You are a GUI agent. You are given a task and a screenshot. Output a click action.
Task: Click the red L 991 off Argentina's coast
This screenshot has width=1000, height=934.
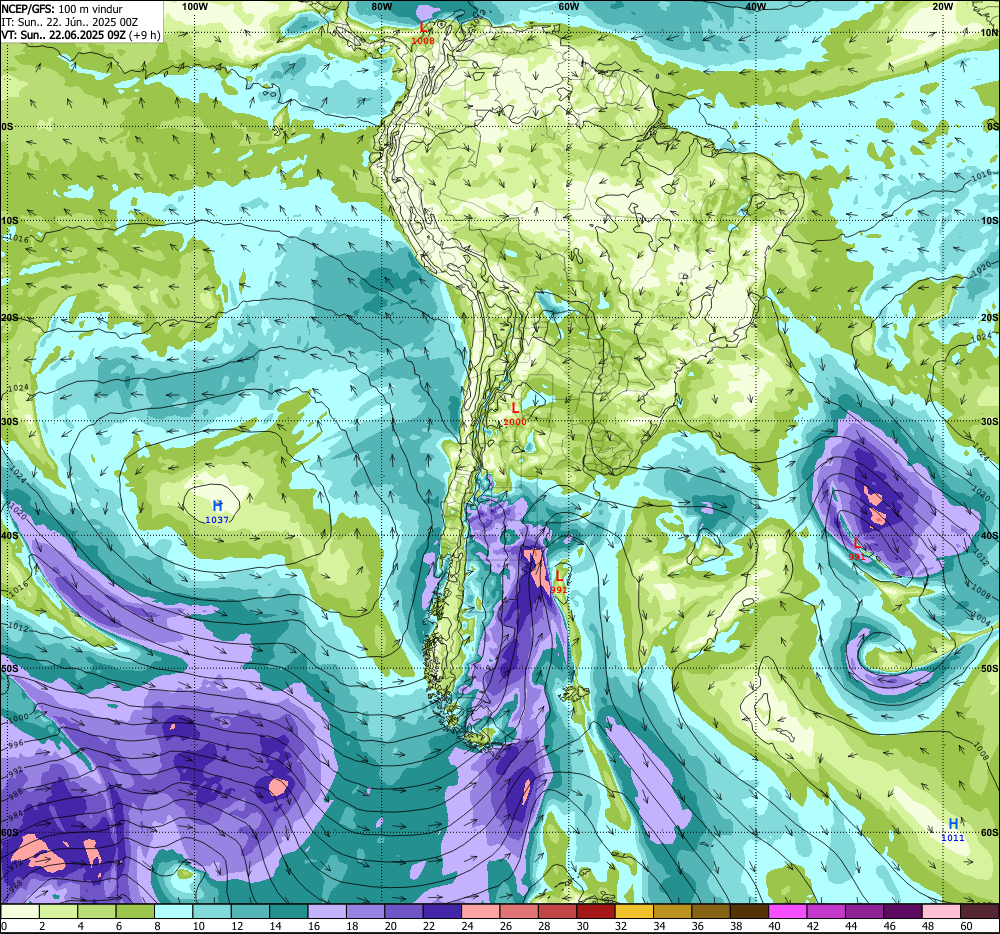(x=559, y=577)
